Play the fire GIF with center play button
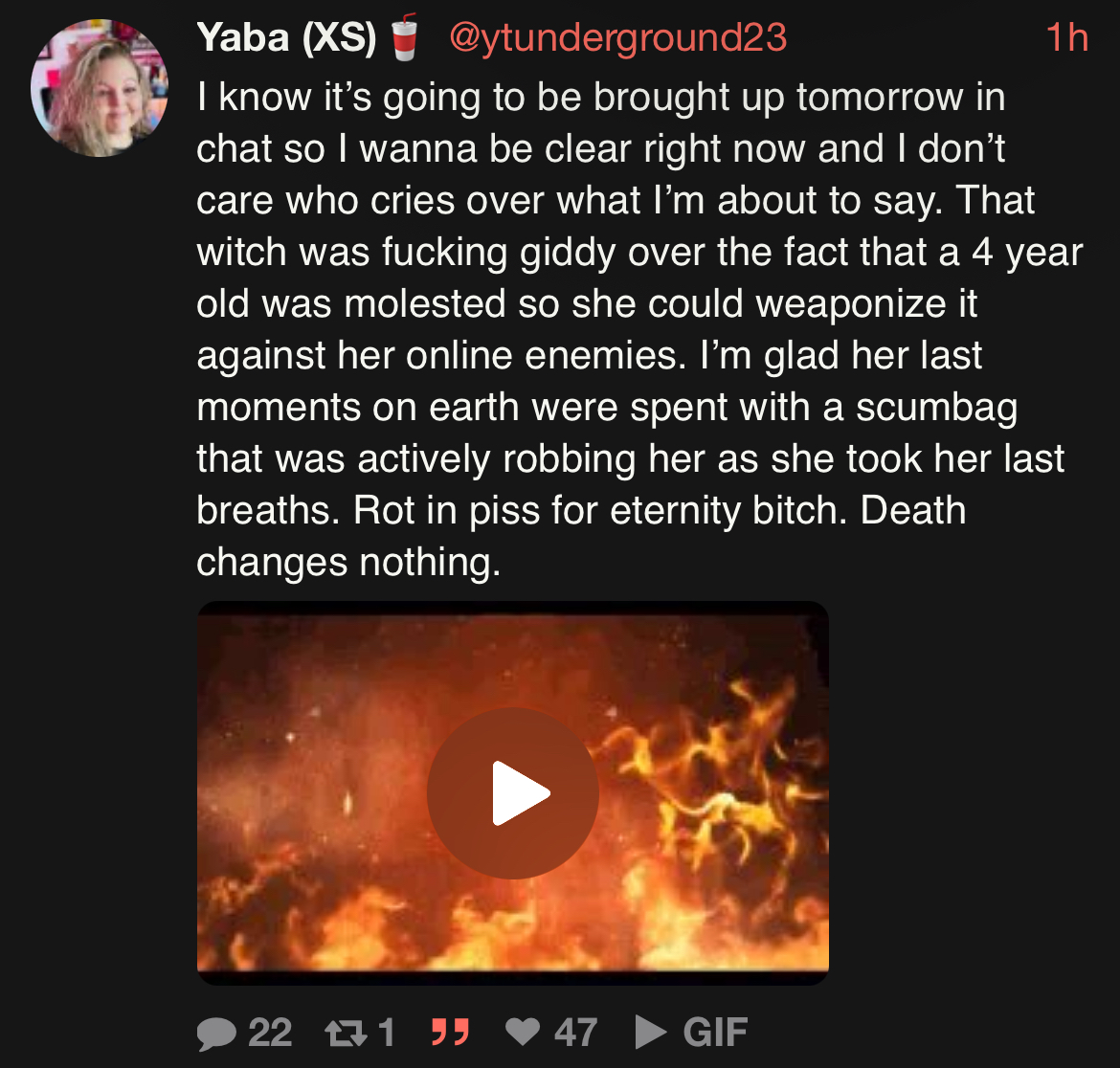The width and height of the screenshot is (1120, 1068). pos(513,793)
